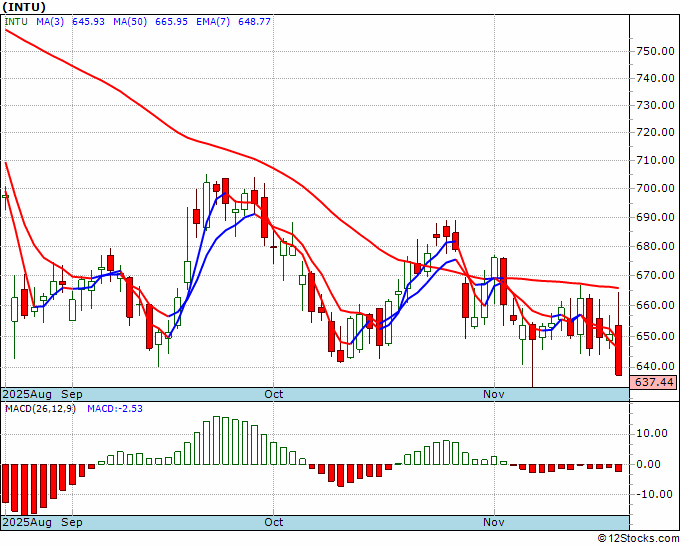This screenshot has width=680, height=546.
Task: Click the 710.00 price axis label
Action: pos(655,160)
